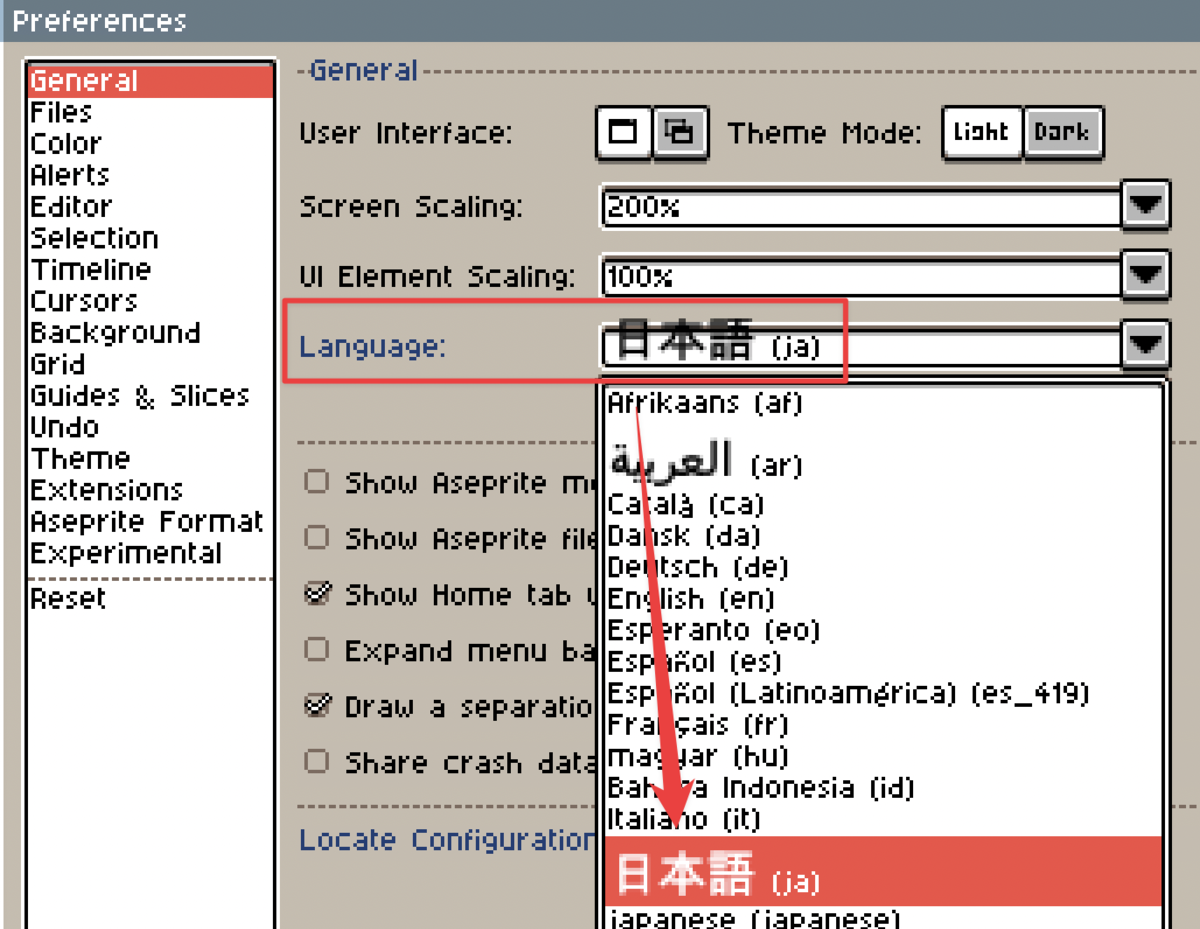Screen dimensions: 1200x929
Task: Choose Bahasa Indonesia (id) language
Action: tap(883, 788)
